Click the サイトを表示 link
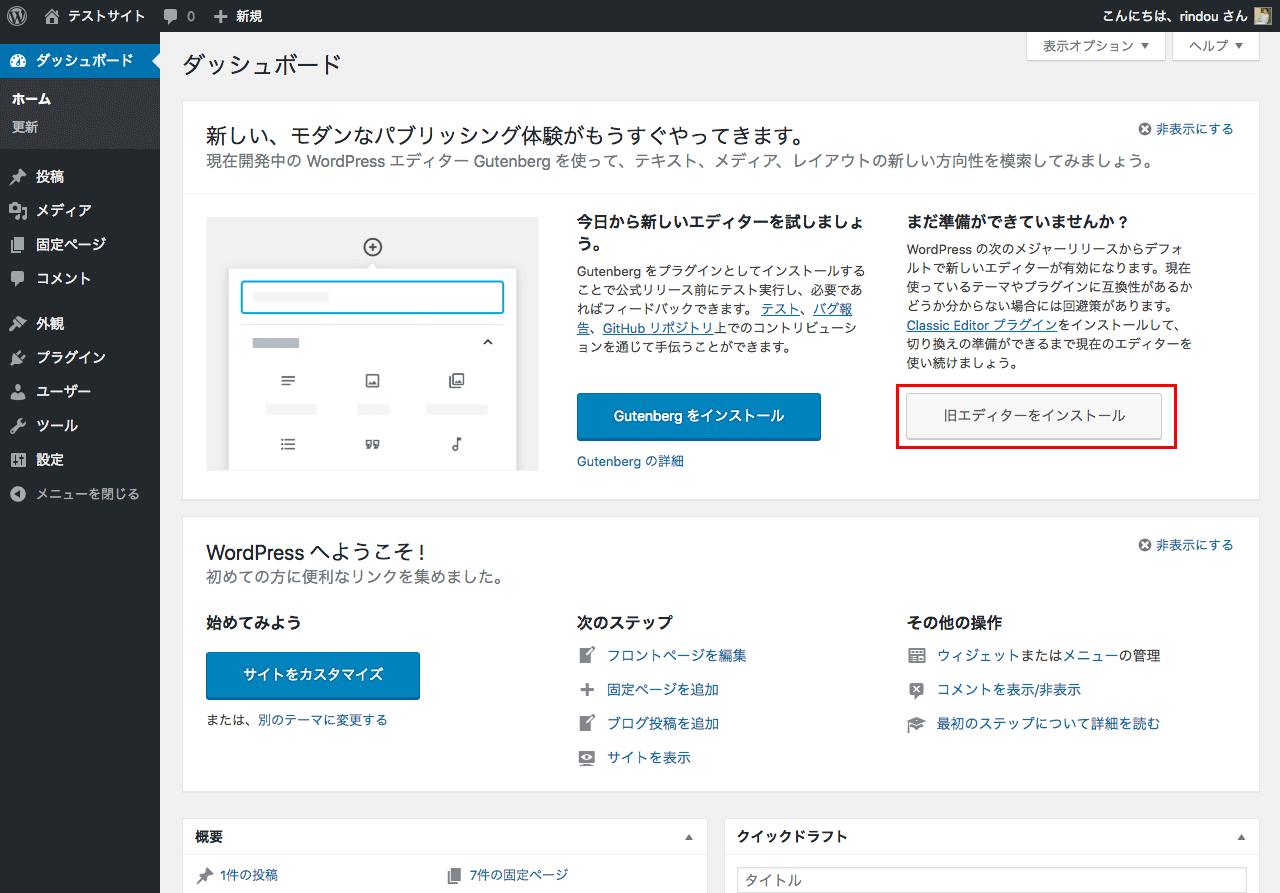The image size is (1280, 893). pyautogui.click(x=649, y=758)
